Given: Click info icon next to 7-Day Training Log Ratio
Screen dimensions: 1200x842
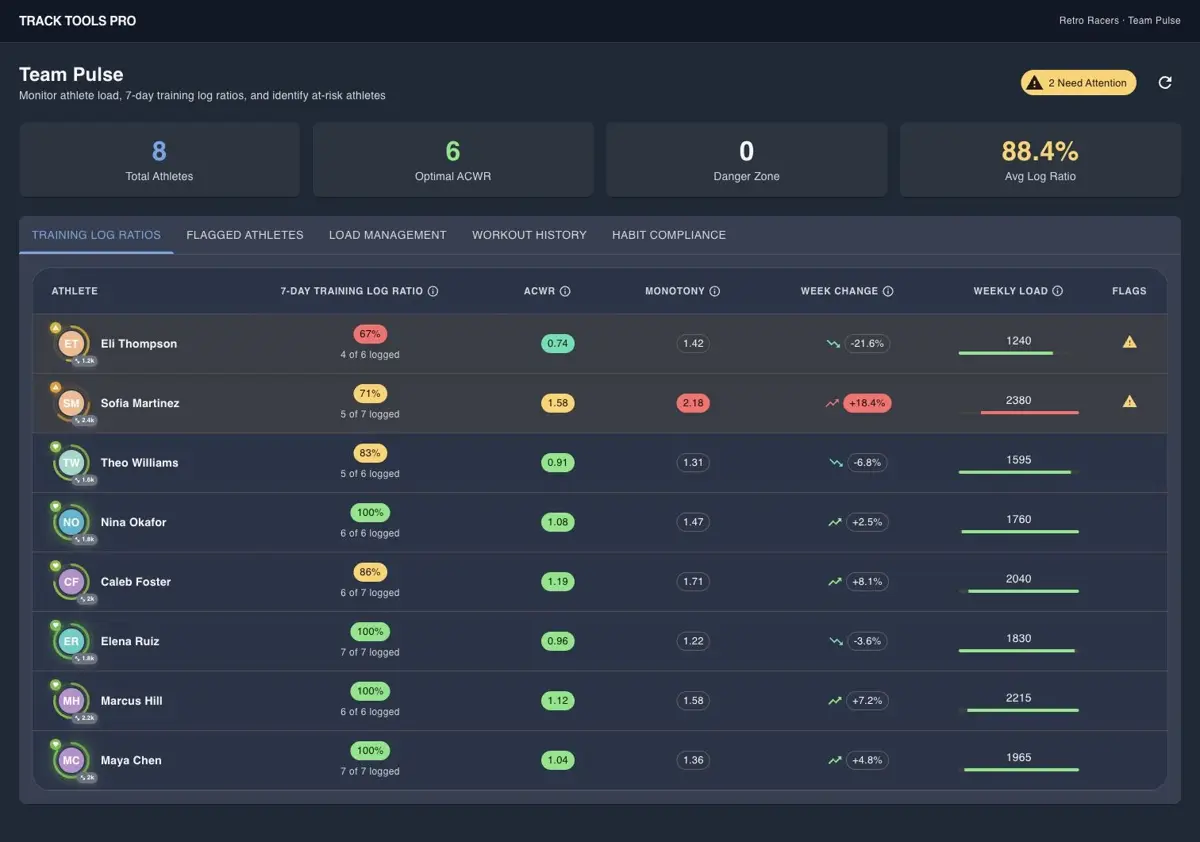Looking at the screenshot, I should (433, 291).
